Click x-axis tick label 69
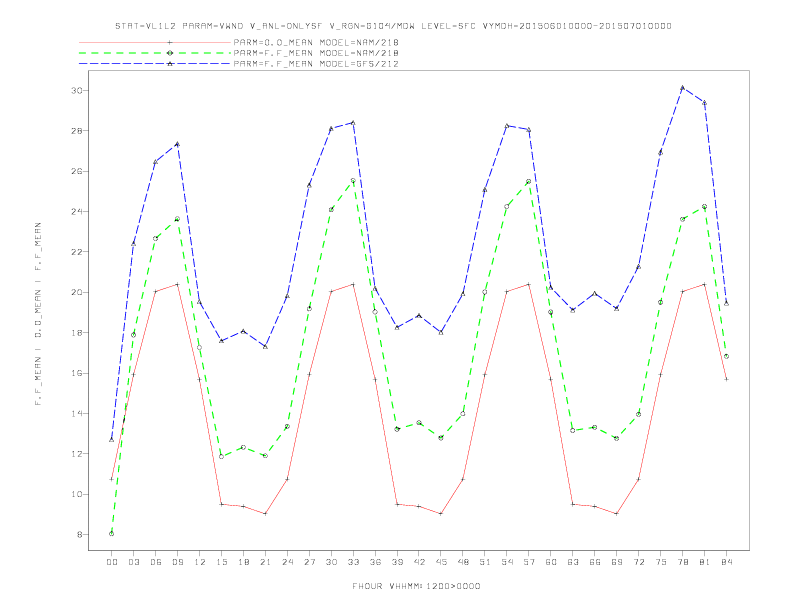This screenshot has height=612, width=792. (x=617, y=562)
